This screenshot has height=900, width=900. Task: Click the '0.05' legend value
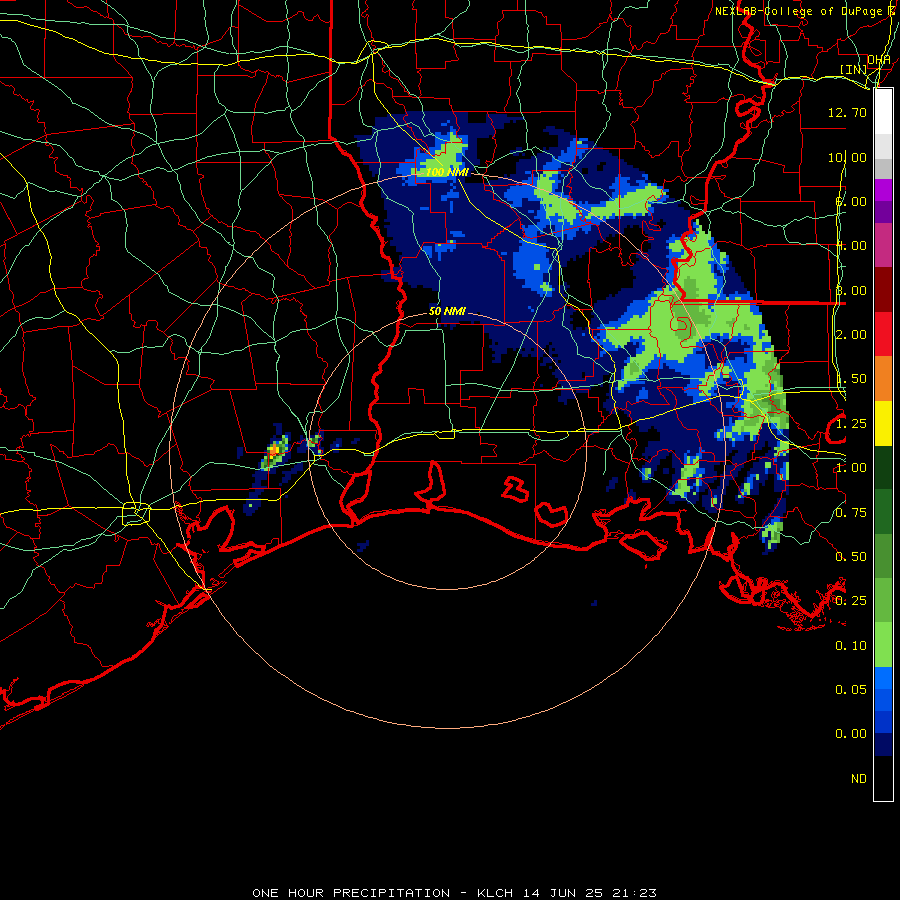pyautogui.click(x=851, y=689)
